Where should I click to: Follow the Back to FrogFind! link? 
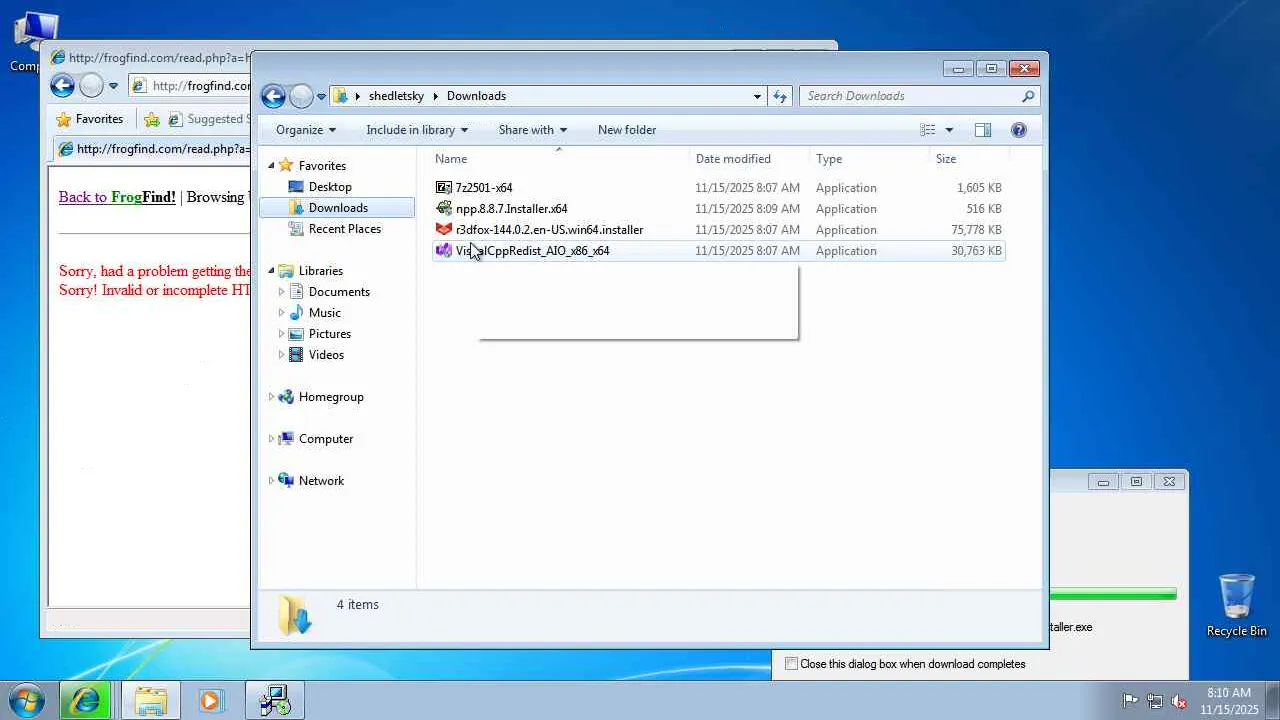tap(117, 197)
